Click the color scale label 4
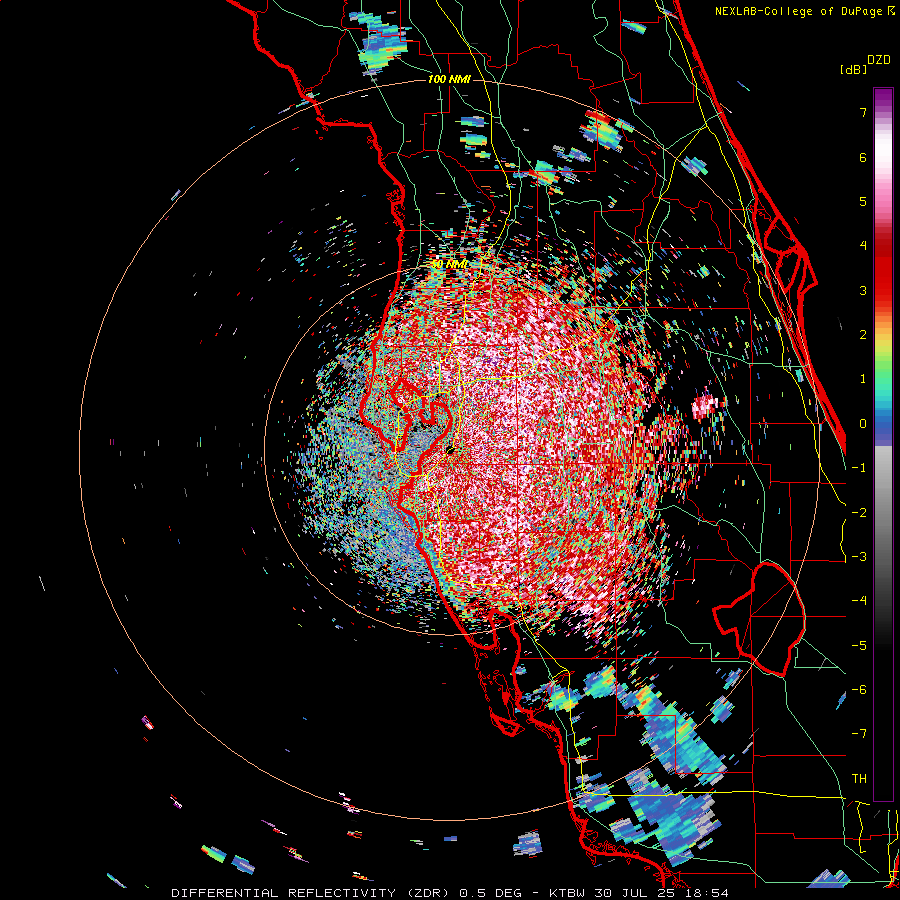Viewport: 900px width, 900px height. (863, 246)
